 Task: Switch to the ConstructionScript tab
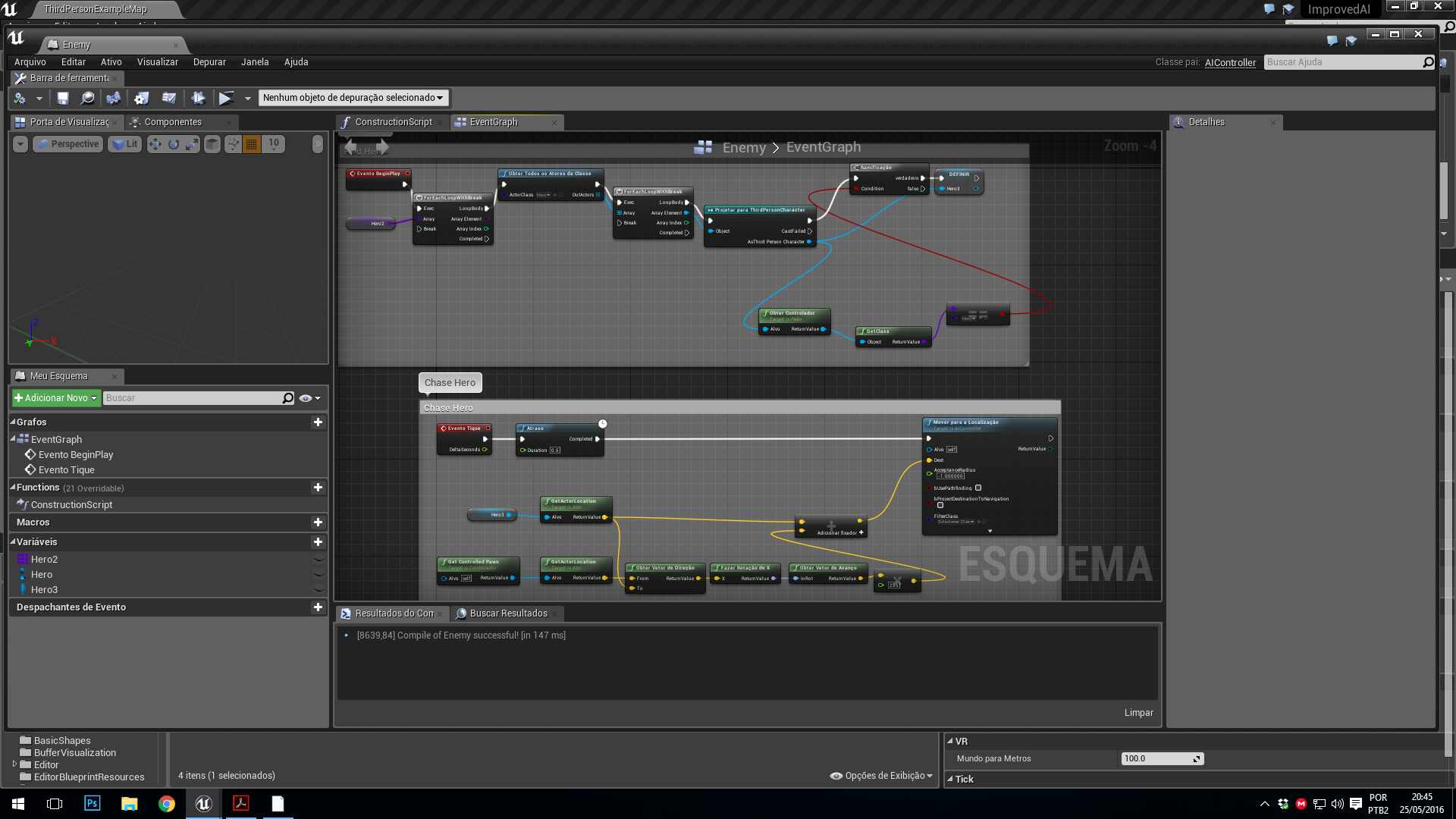(x=393, y=122)
